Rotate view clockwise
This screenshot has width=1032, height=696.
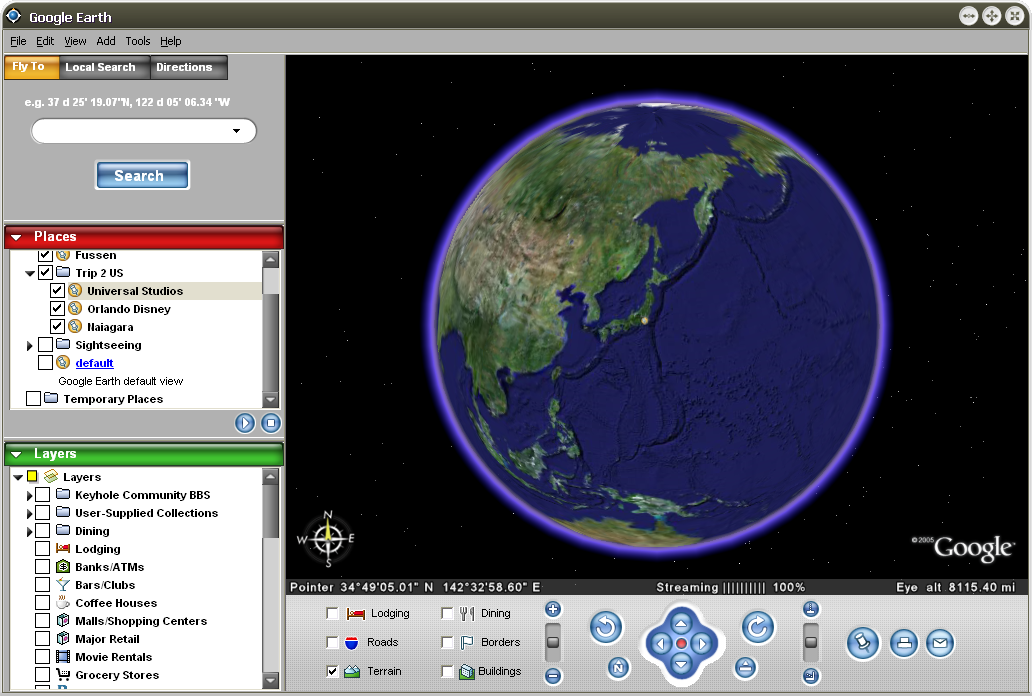(x=758, y=627)
